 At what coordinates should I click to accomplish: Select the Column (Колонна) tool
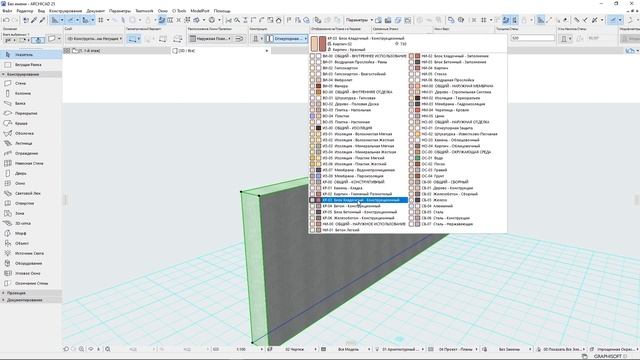[x=31, y=93]
